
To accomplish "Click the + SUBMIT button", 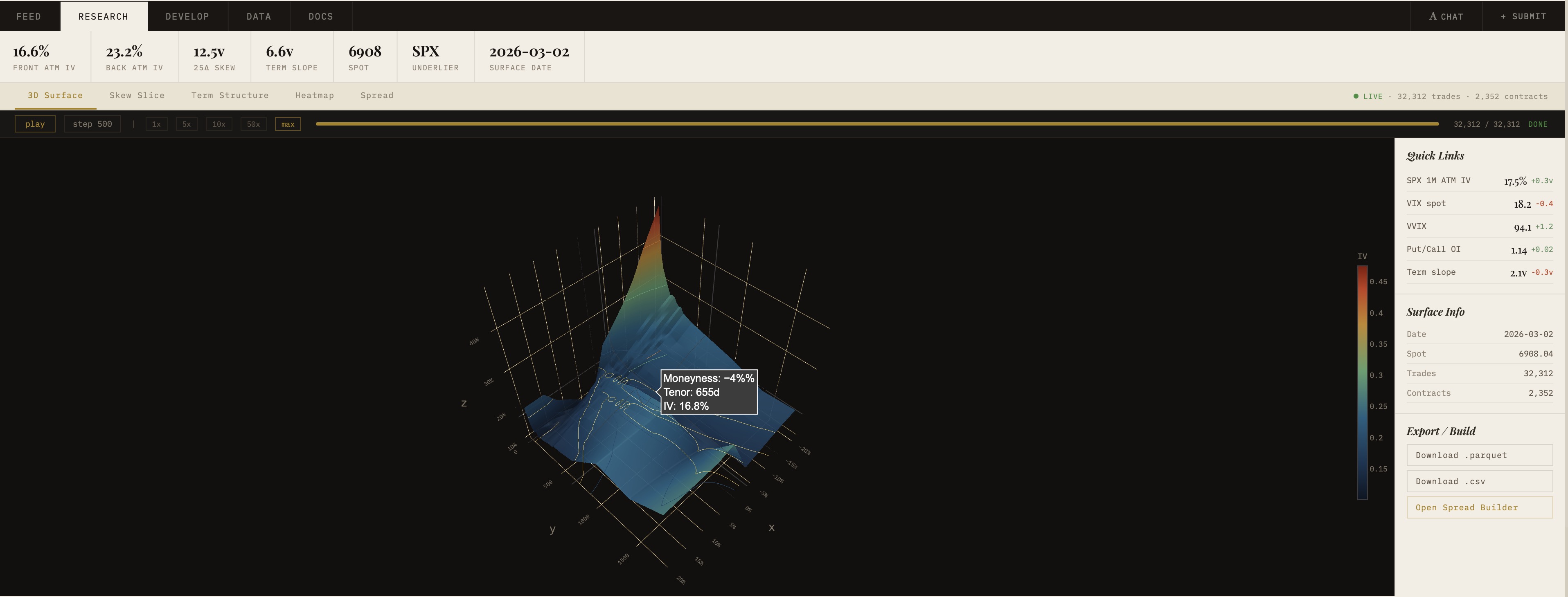I will click(1523, 16).
